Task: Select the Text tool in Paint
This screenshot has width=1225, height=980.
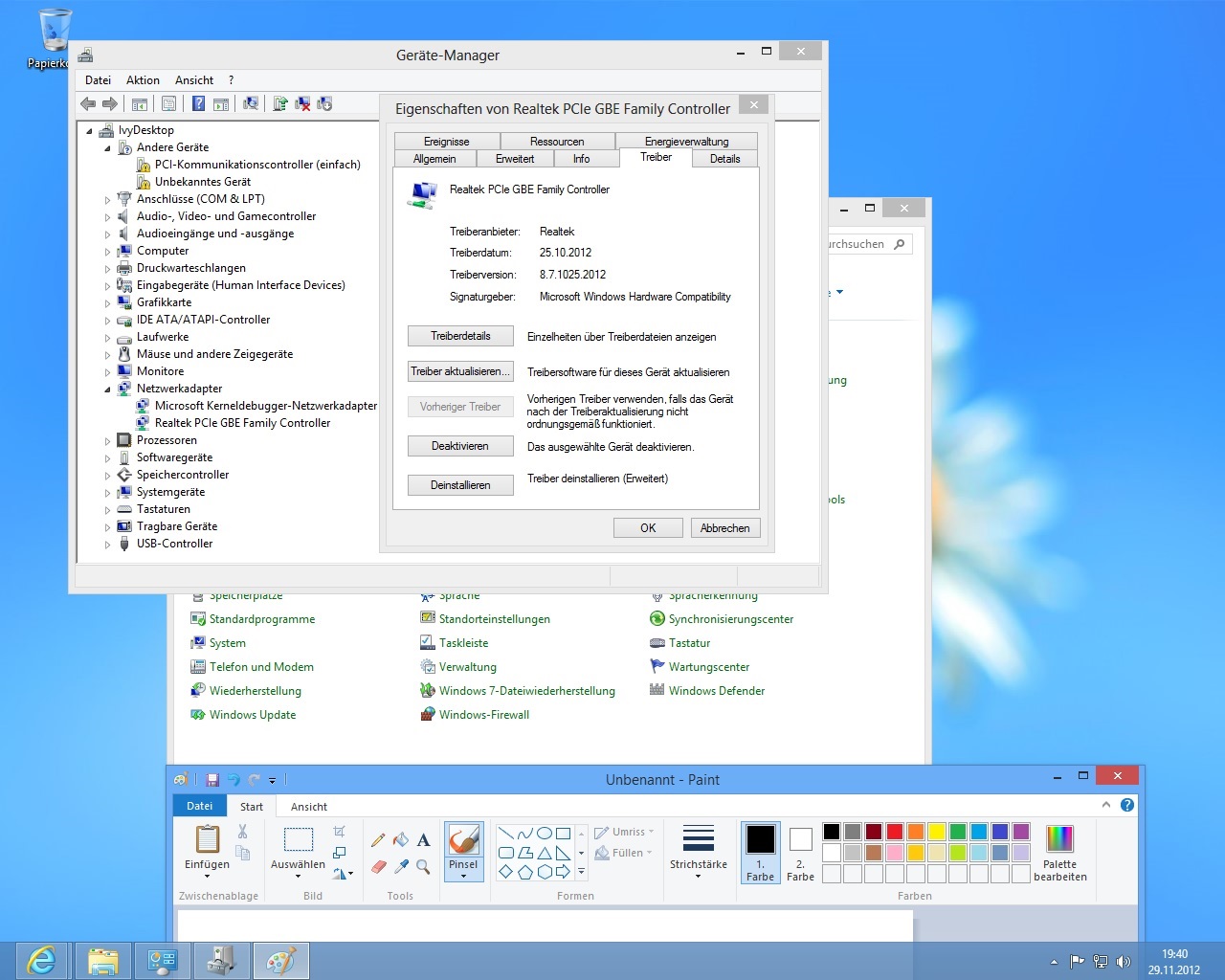Action: pyautogui.click(x=423, y=839)
